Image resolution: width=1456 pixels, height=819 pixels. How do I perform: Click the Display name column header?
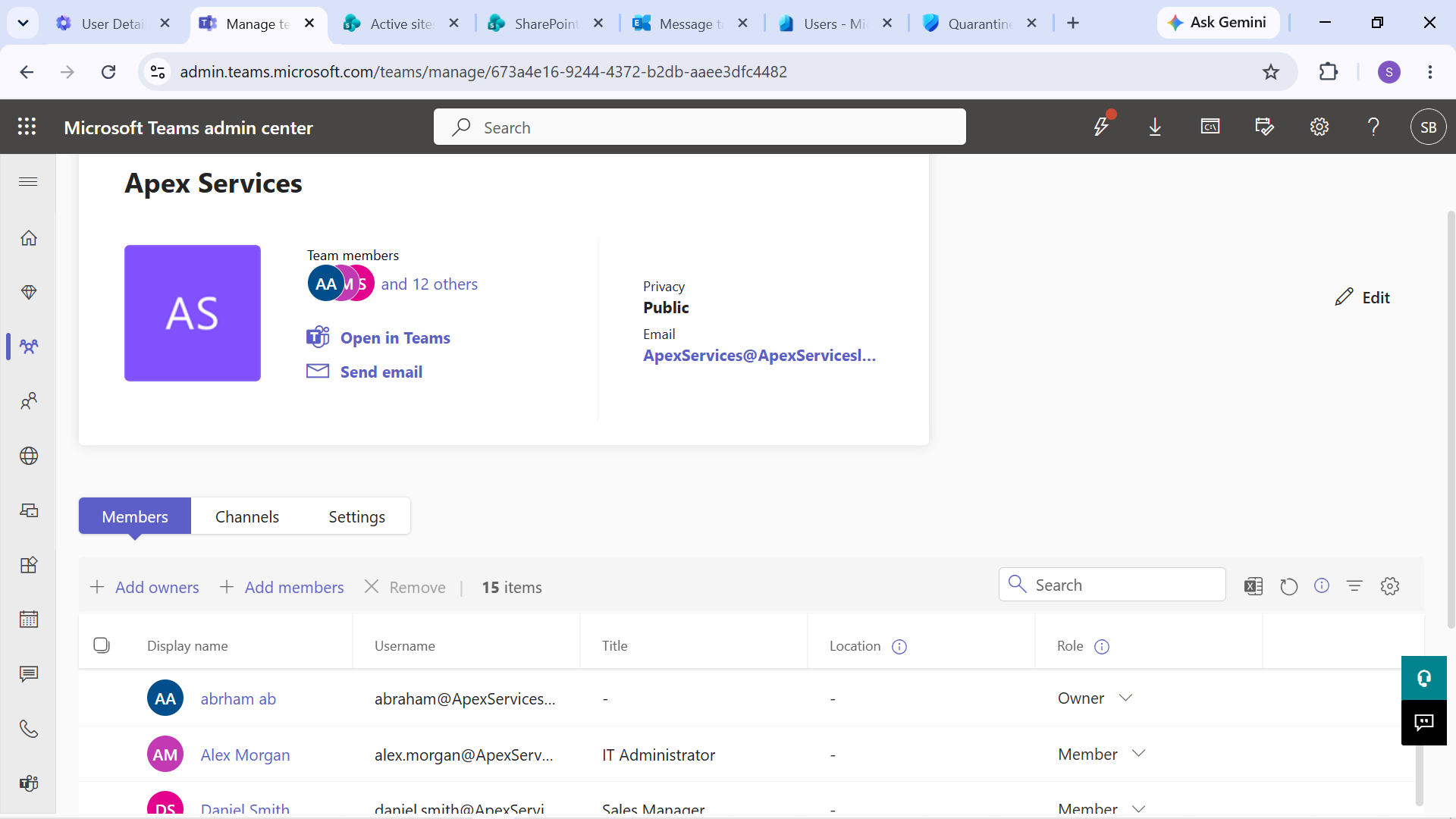pyautogui.click(x=187, y=646)
